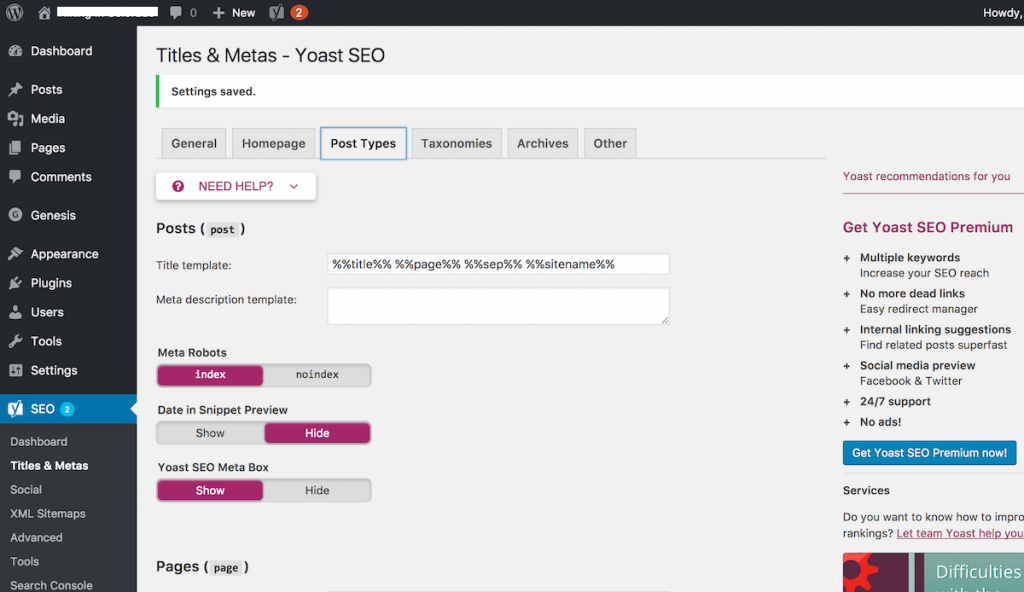Click the Dashboard gauge icon

(16, 51)
